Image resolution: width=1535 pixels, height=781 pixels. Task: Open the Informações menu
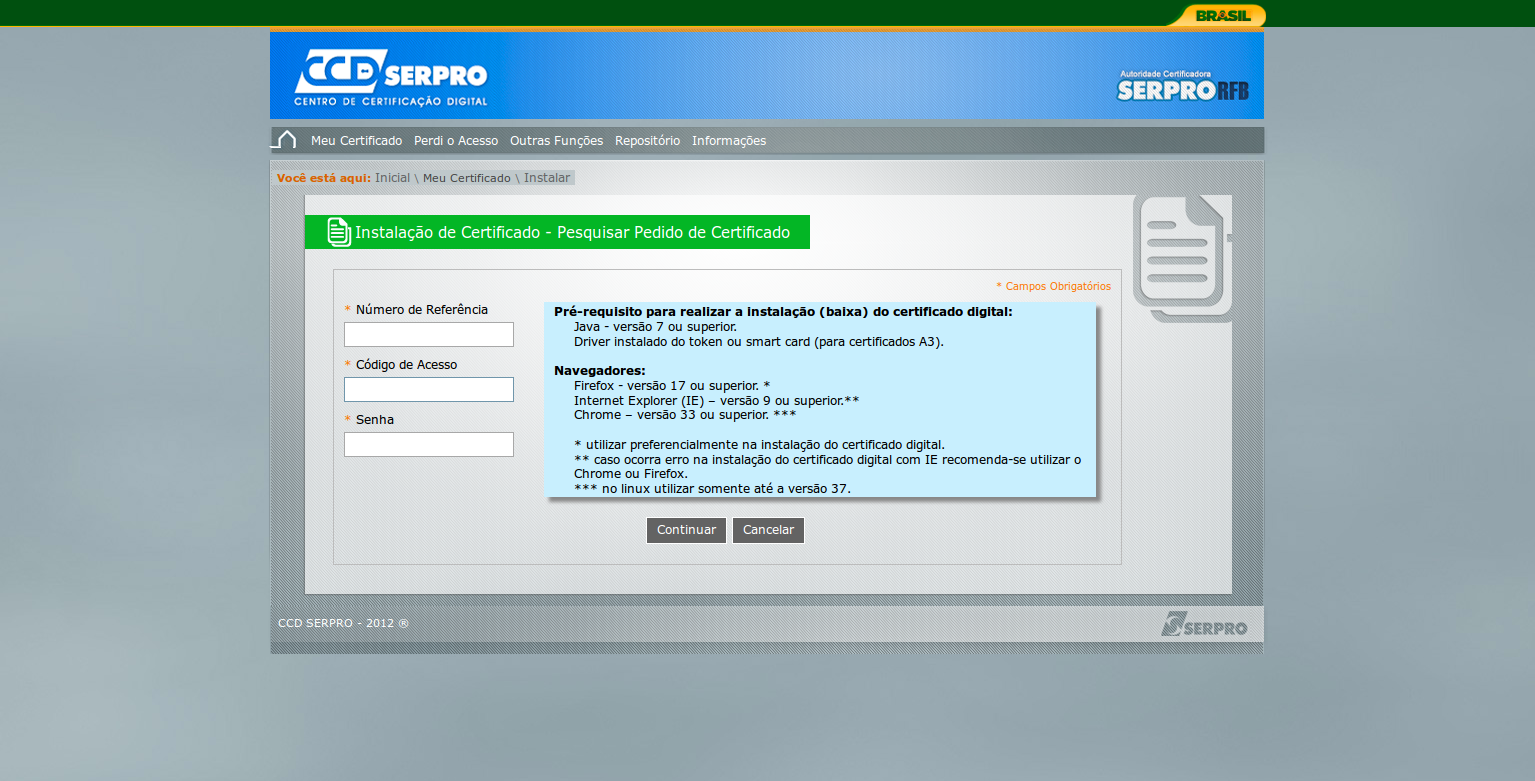pos(729,140)
